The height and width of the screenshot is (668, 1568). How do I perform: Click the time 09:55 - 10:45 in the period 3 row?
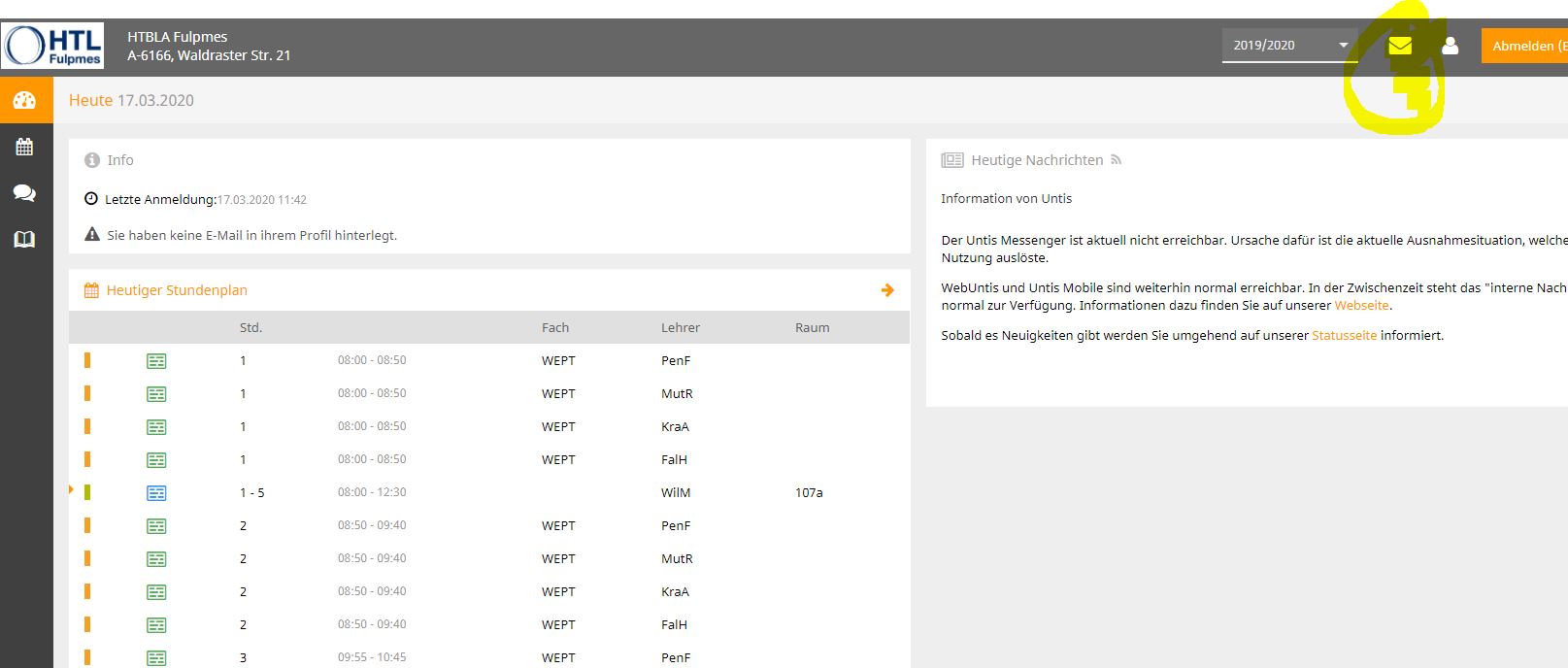tap(372, 657)
